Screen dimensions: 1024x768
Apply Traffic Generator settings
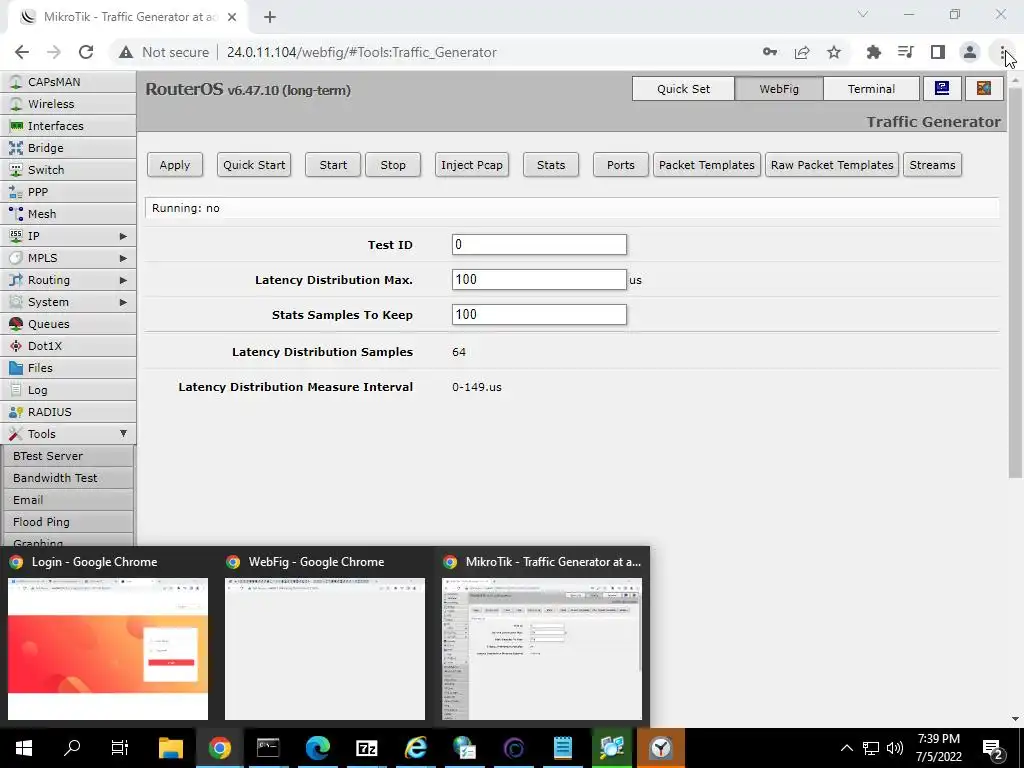pyautogui.click(x=174, y=165)
